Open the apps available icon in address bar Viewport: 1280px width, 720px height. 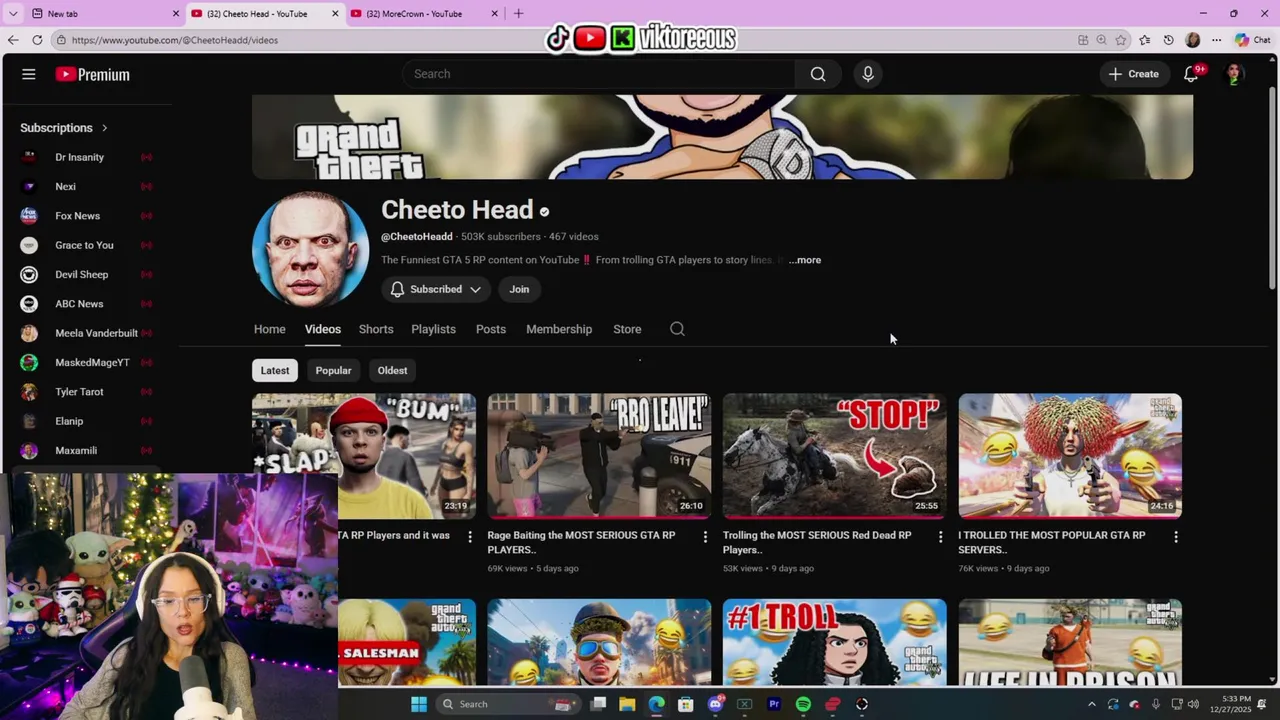(1083, 40)
